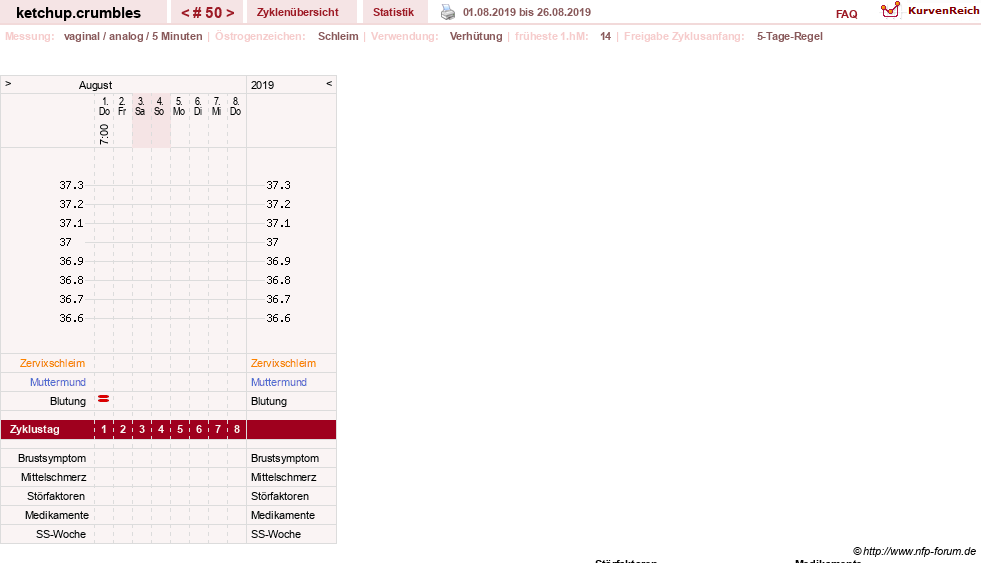Image resolution: width=981 pixels, height=563 pixels.
Task: Select cycle day 4 in Zyklustag row
Action: point(161,430)
